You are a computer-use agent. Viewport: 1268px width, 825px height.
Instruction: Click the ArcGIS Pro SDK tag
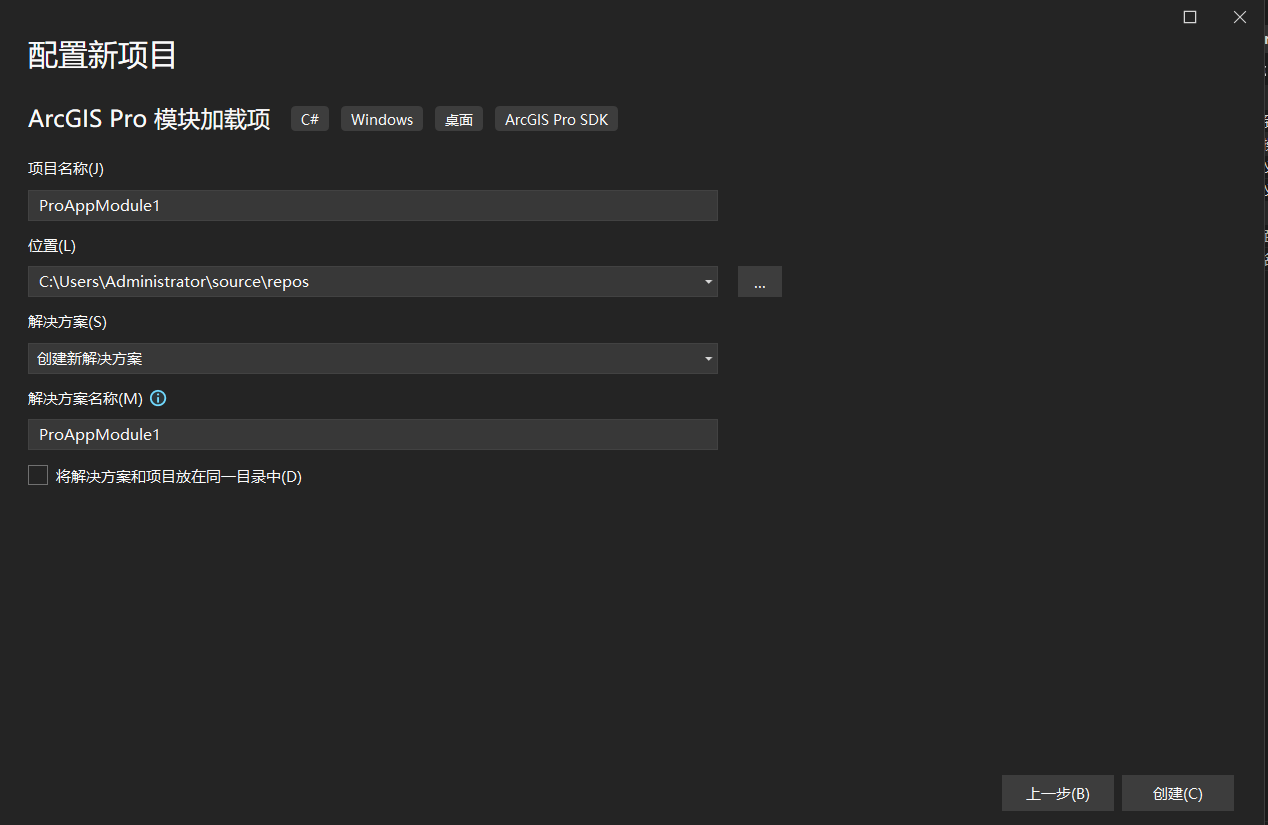coord(557,119)
